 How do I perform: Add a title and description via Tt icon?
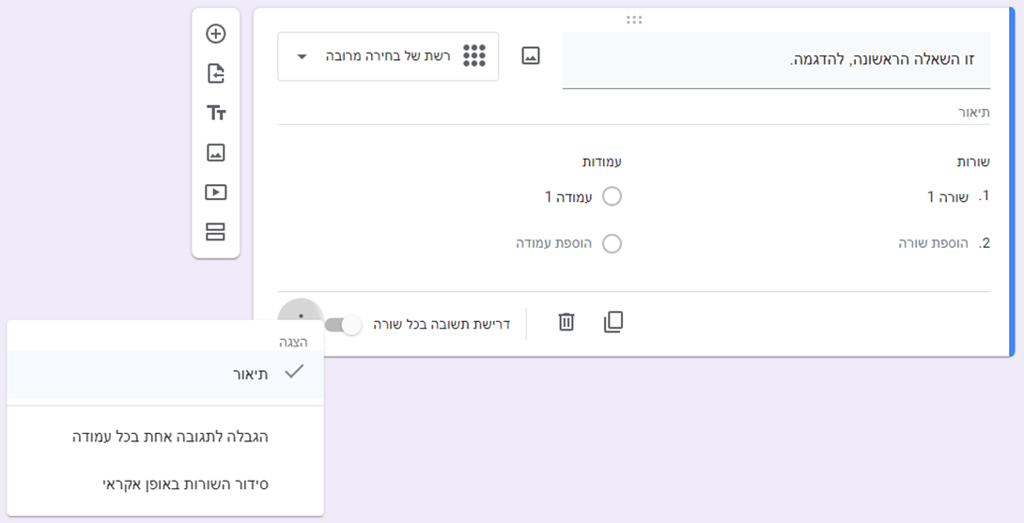pos(216,113)
